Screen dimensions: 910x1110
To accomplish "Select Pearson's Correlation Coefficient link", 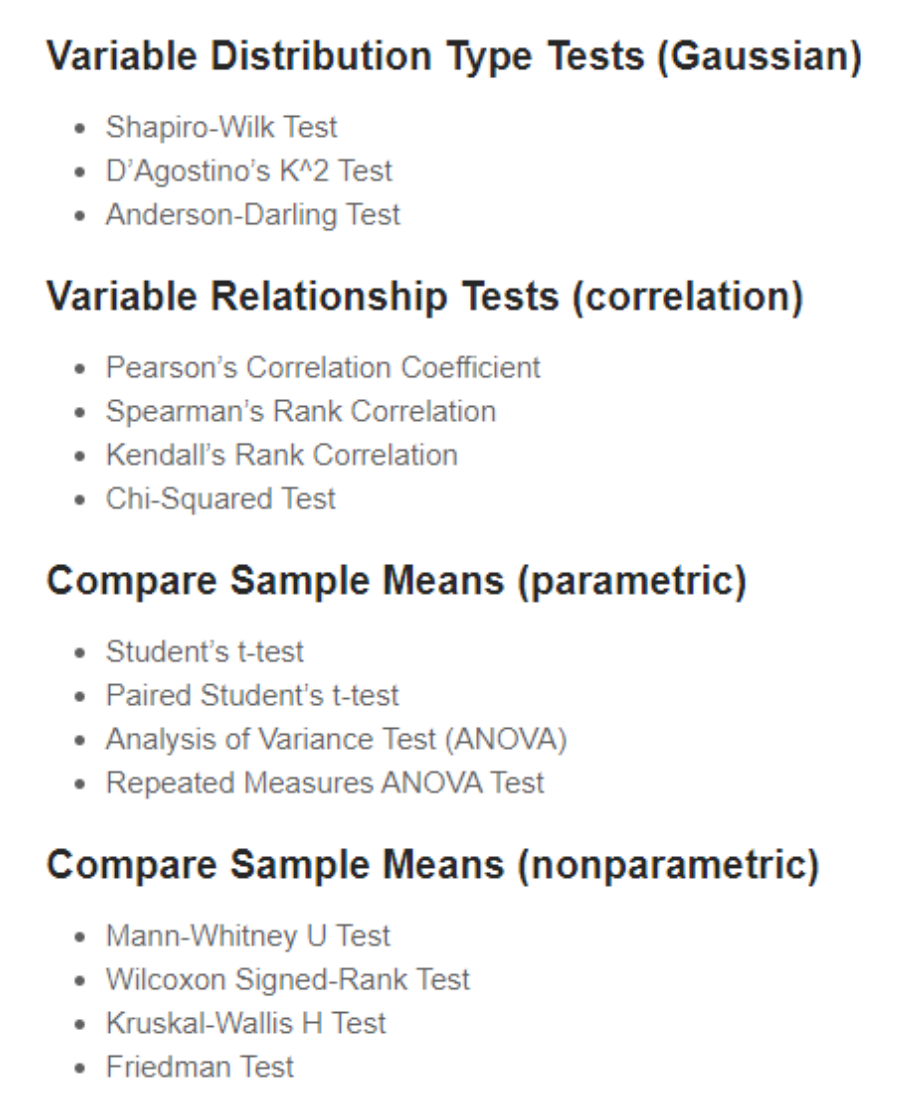I will click(x=323, y=367).
